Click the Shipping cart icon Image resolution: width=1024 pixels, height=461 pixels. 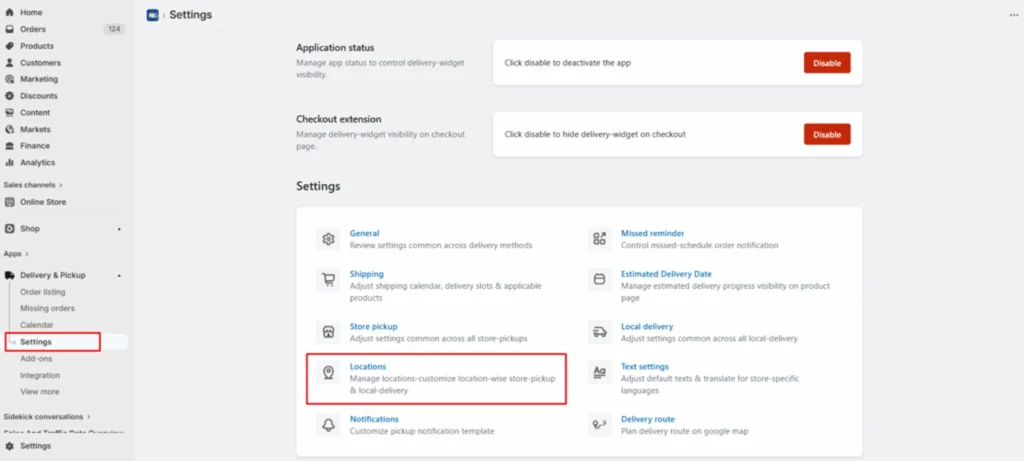[327, 280]
